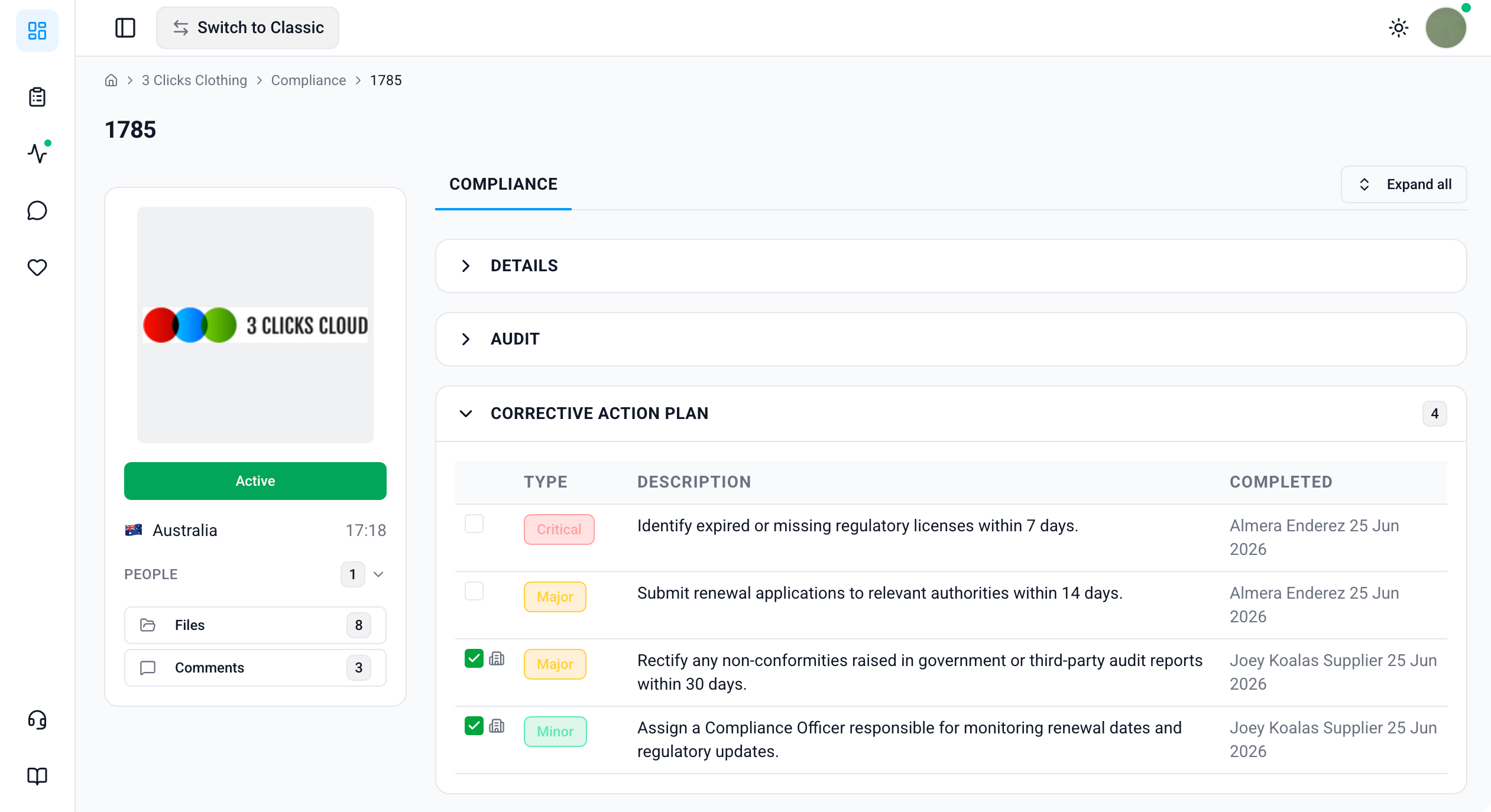Viewport: 1491px width, 812px height.
Task: Toggle the sidebar panel icon
Action: (x=125, y=28)
